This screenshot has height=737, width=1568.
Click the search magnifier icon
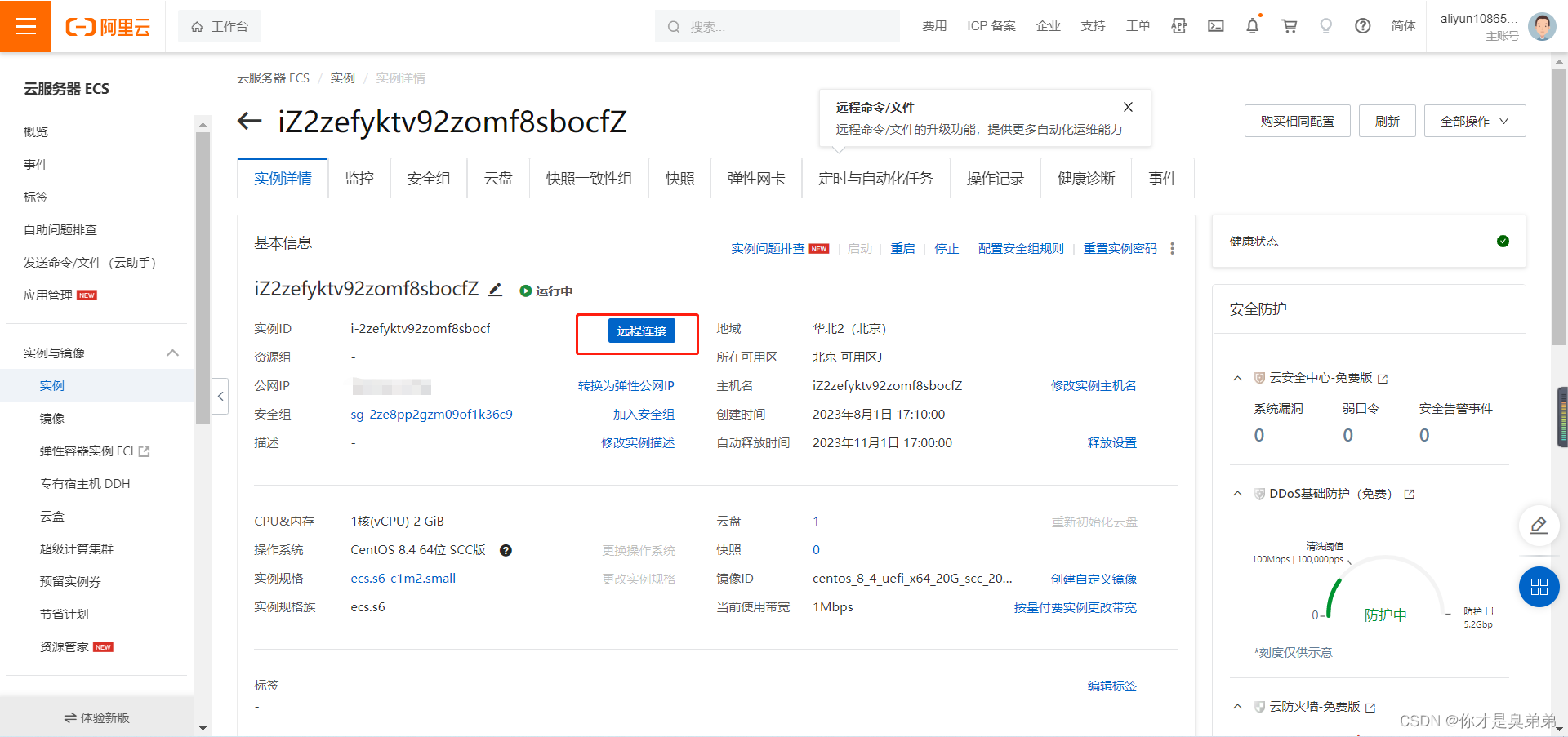(674, 27)
